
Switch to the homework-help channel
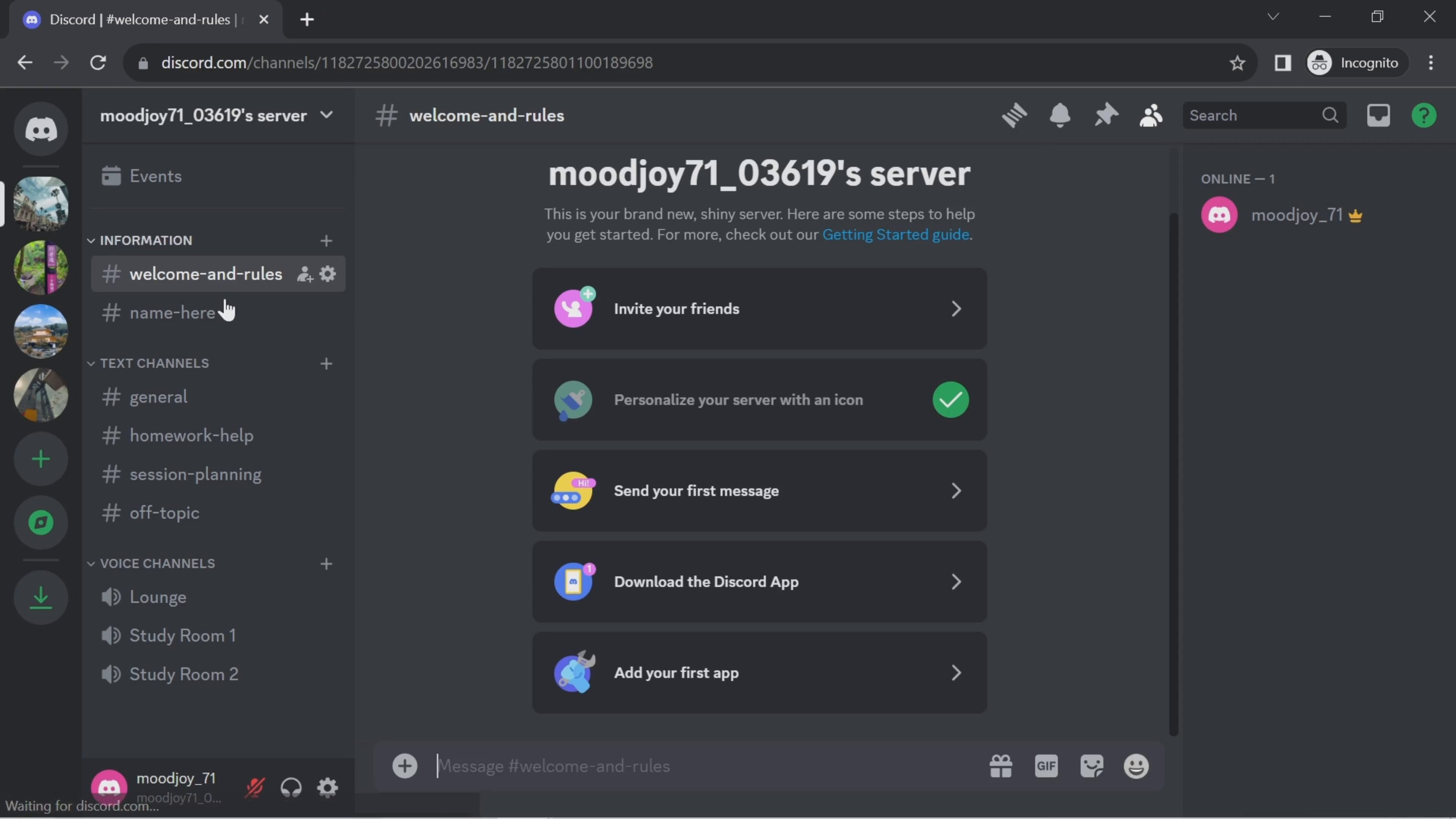191,436
